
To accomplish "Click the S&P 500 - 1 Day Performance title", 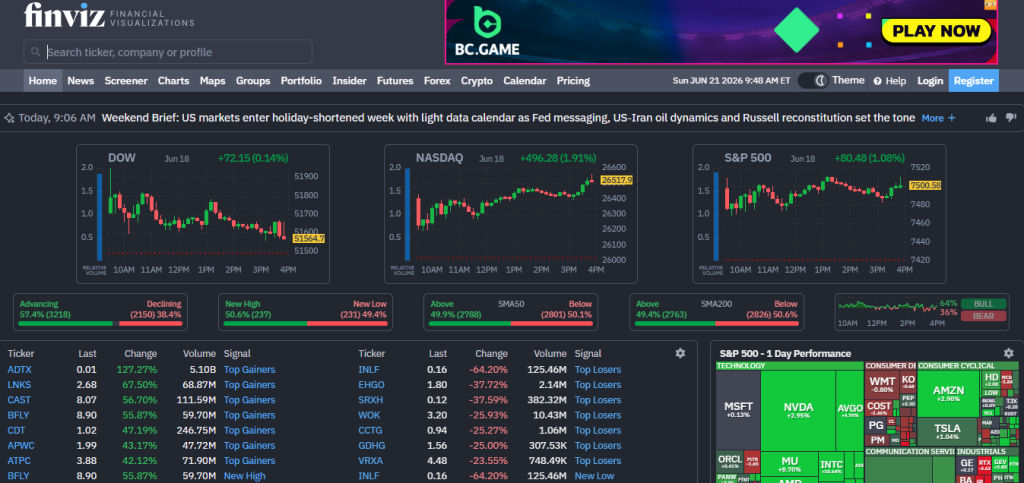I will tap(785, 353).
